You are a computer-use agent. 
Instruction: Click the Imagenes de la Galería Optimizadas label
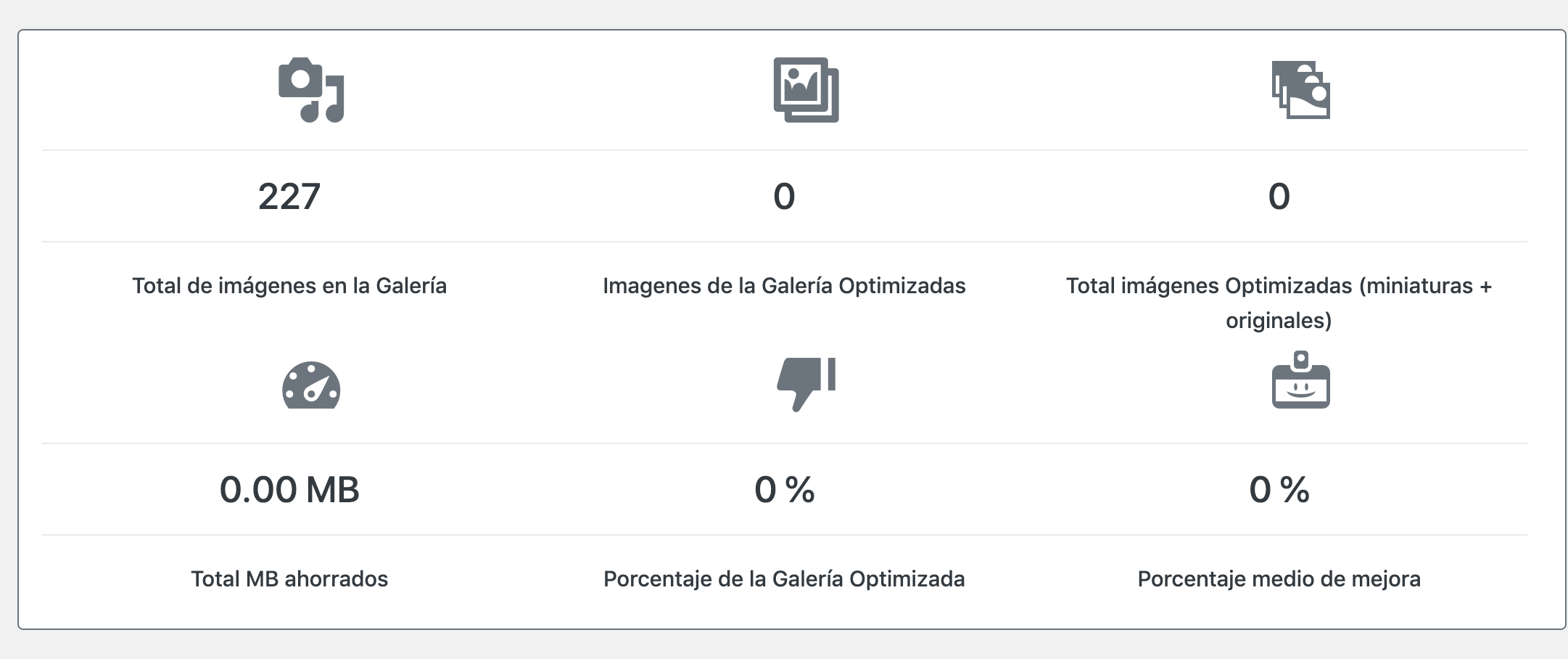(x=784, y=286)
